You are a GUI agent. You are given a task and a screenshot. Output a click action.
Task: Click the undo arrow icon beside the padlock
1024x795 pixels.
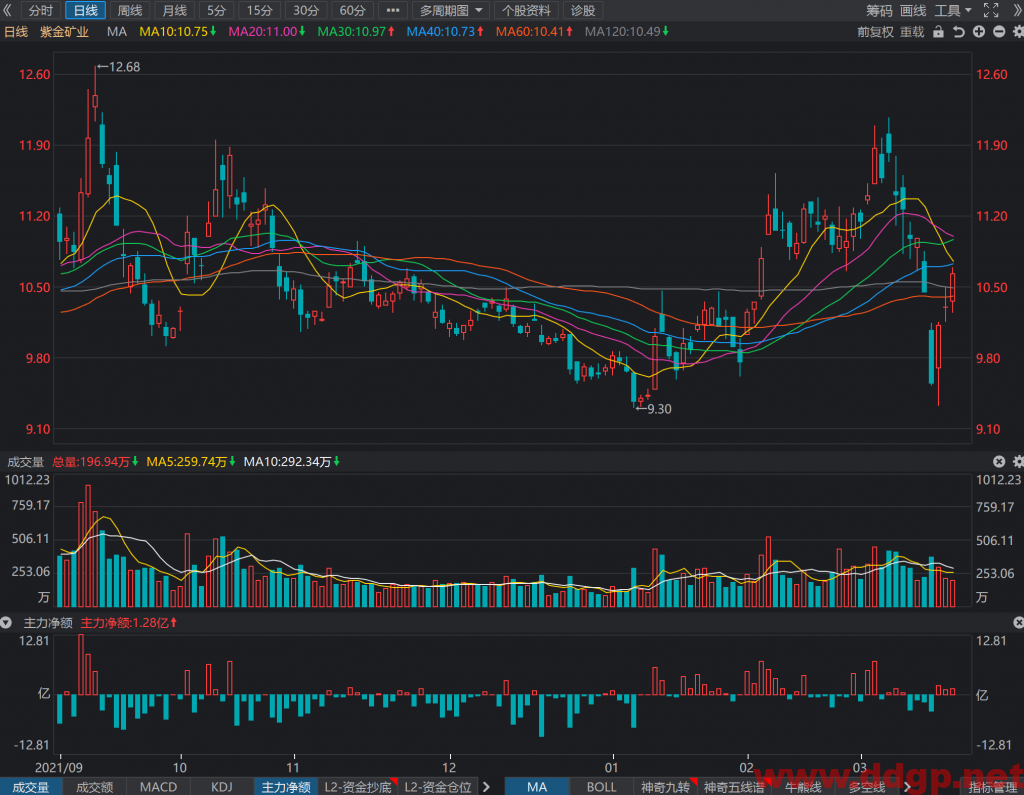click(x=958, y=31)
